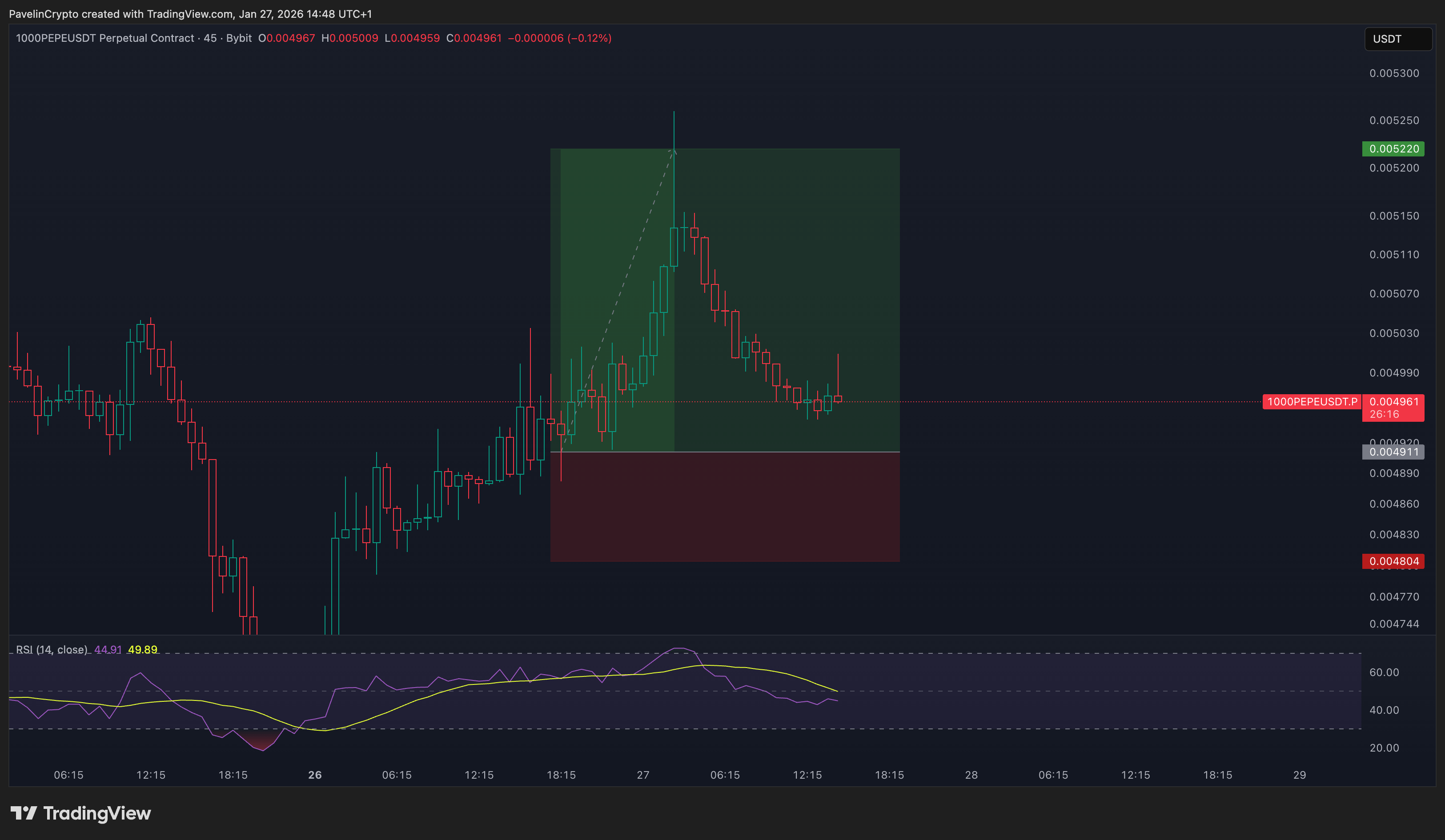Viewport: 1445px width, 840px height.
Task: Click the current price 0.004961 countdown label
Action: pos(1393,408)
